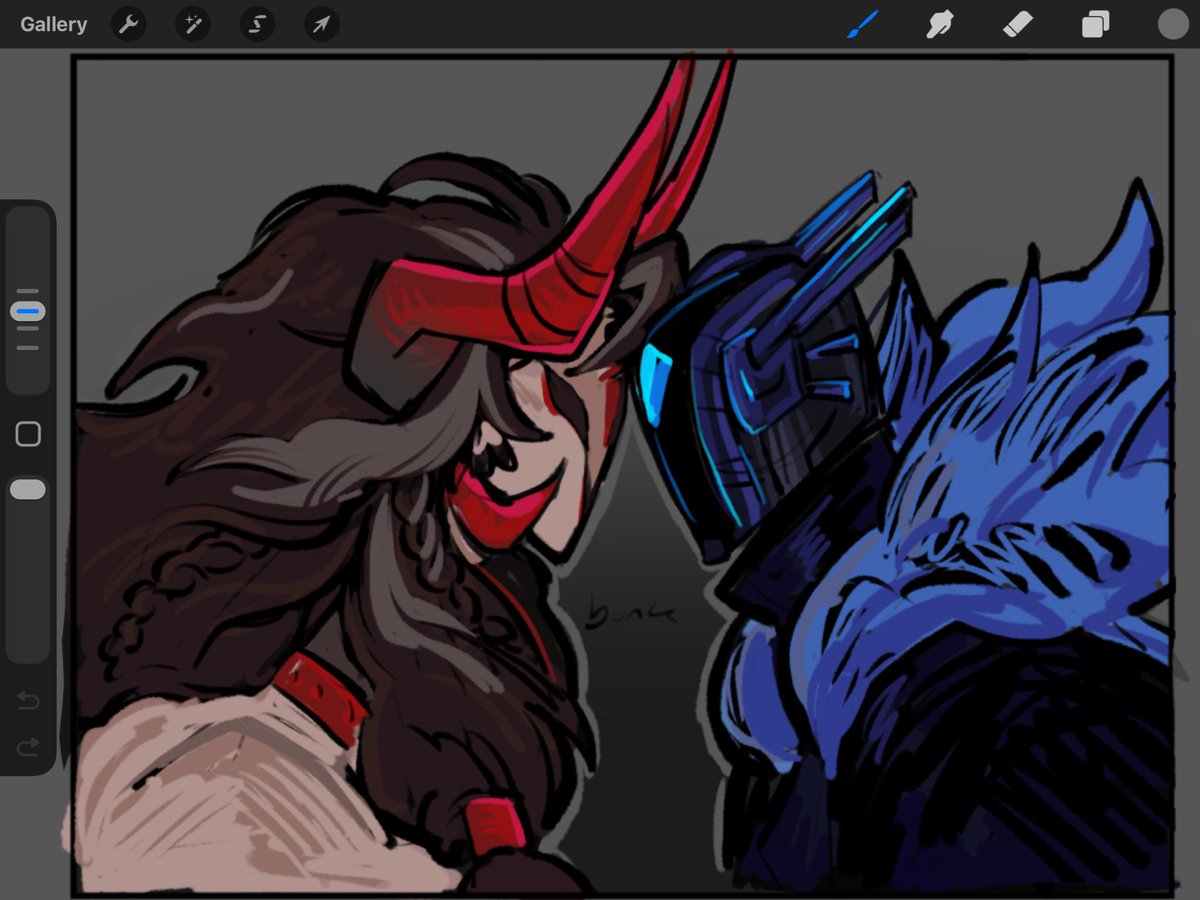This screenshot has height=900, width=1200.
Task: Select the Brush tool
Action: pos(862,24)
